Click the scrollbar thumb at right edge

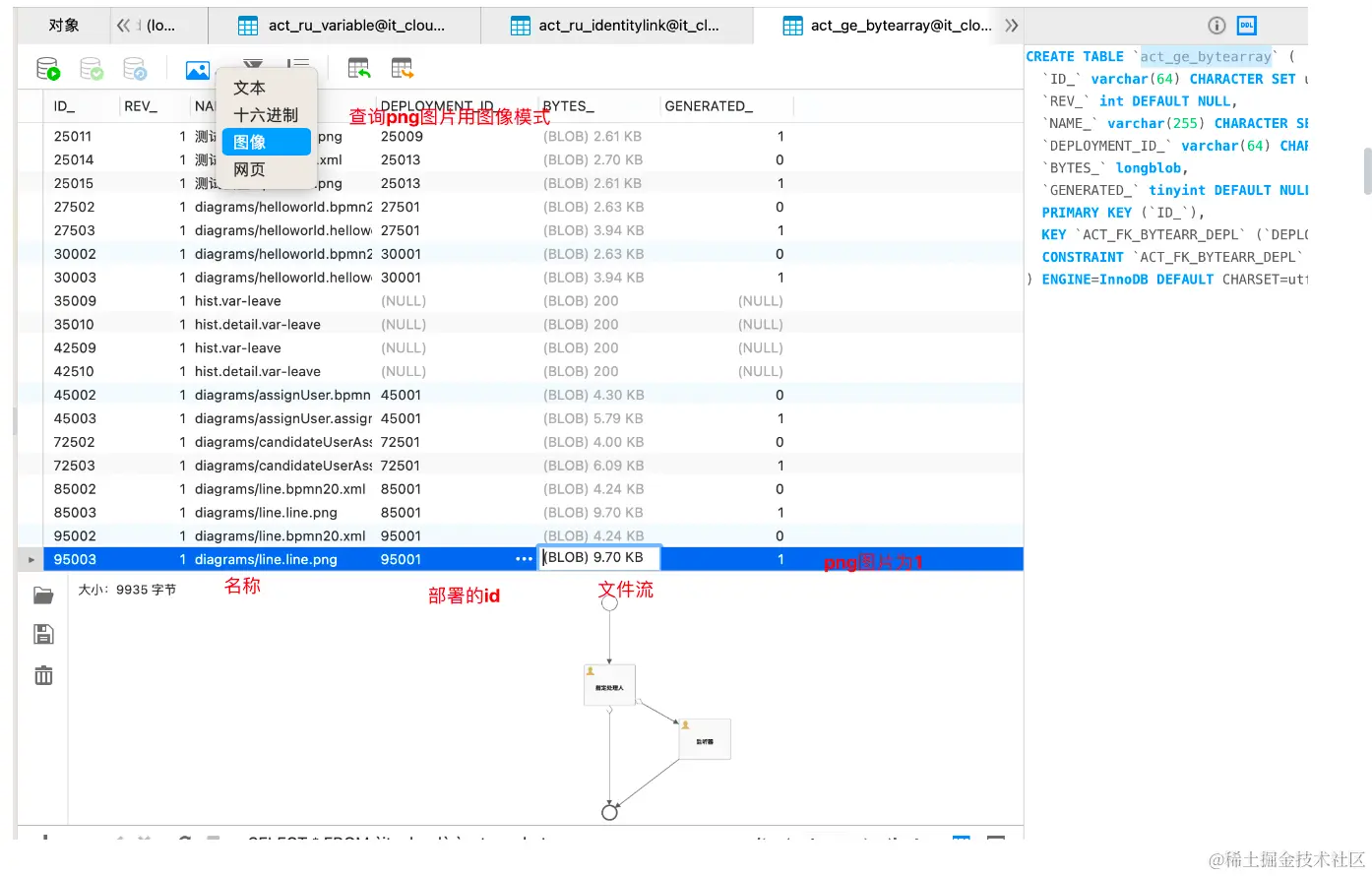pyautogui.click(x=1367, y=171)
